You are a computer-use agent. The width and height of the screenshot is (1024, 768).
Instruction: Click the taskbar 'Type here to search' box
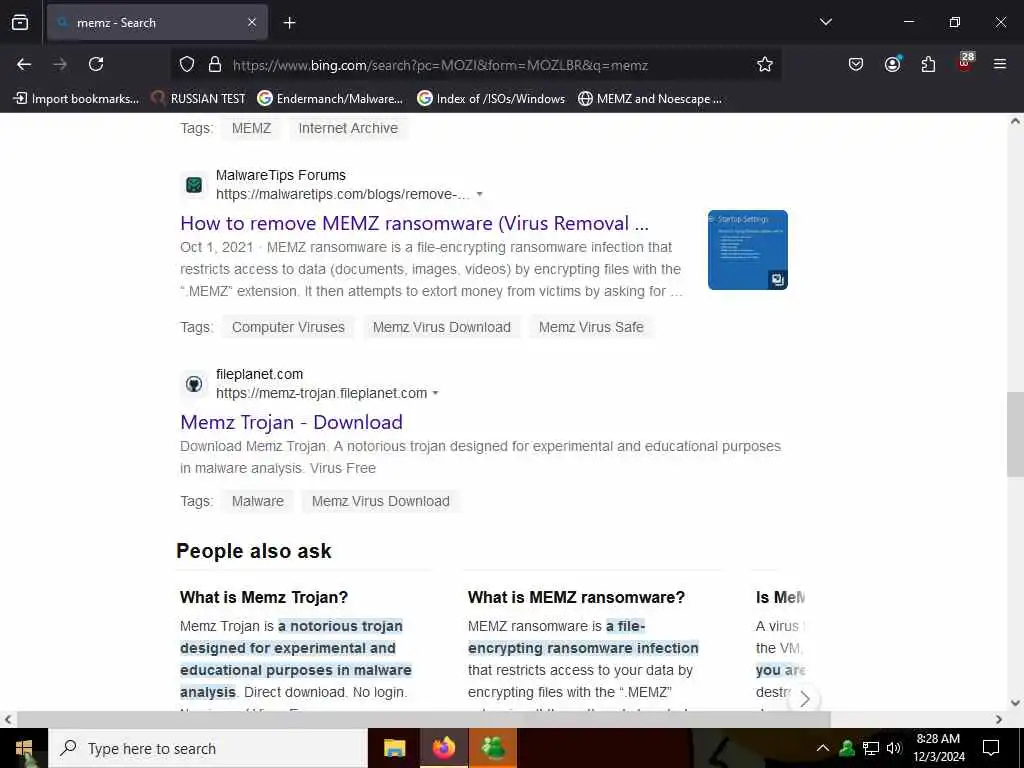(208, 748)
